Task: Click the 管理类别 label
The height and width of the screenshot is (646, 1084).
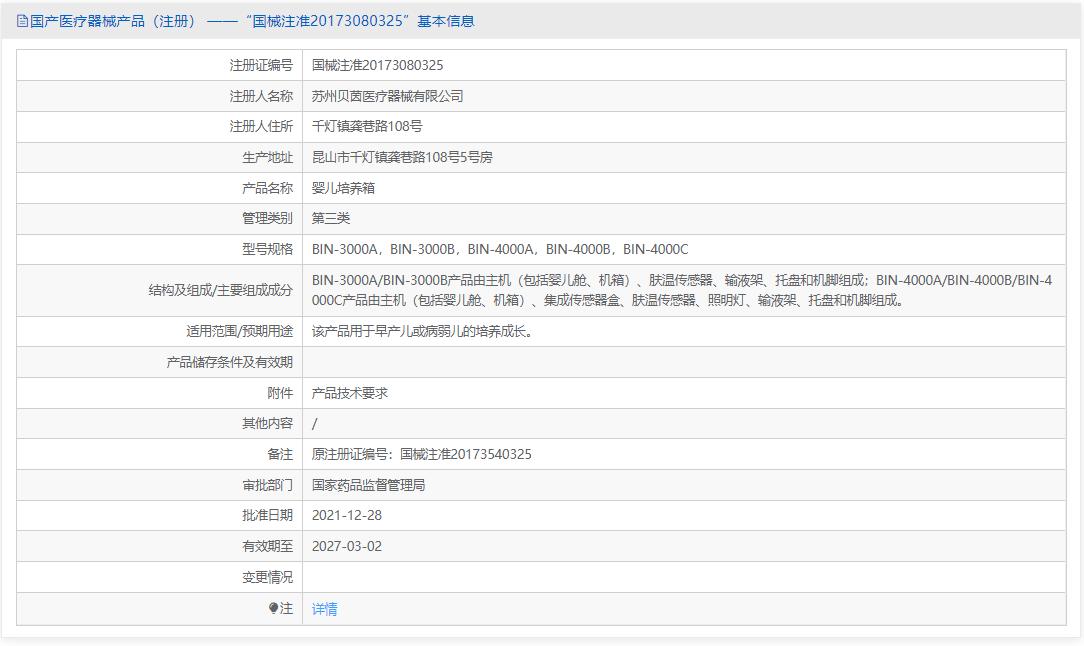Action: click(x=268, y=219)
